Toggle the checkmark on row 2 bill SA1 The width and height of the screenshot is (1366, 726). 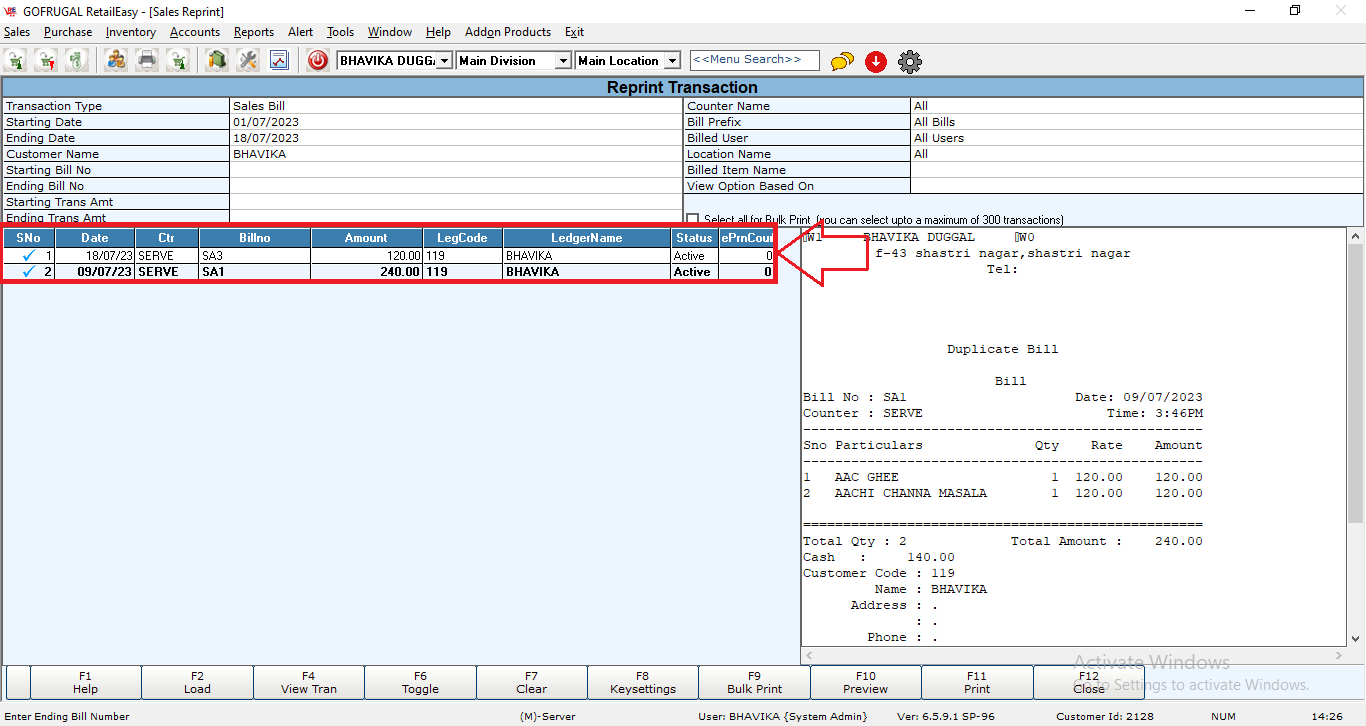pyautogui.click(x=28, y=272)
